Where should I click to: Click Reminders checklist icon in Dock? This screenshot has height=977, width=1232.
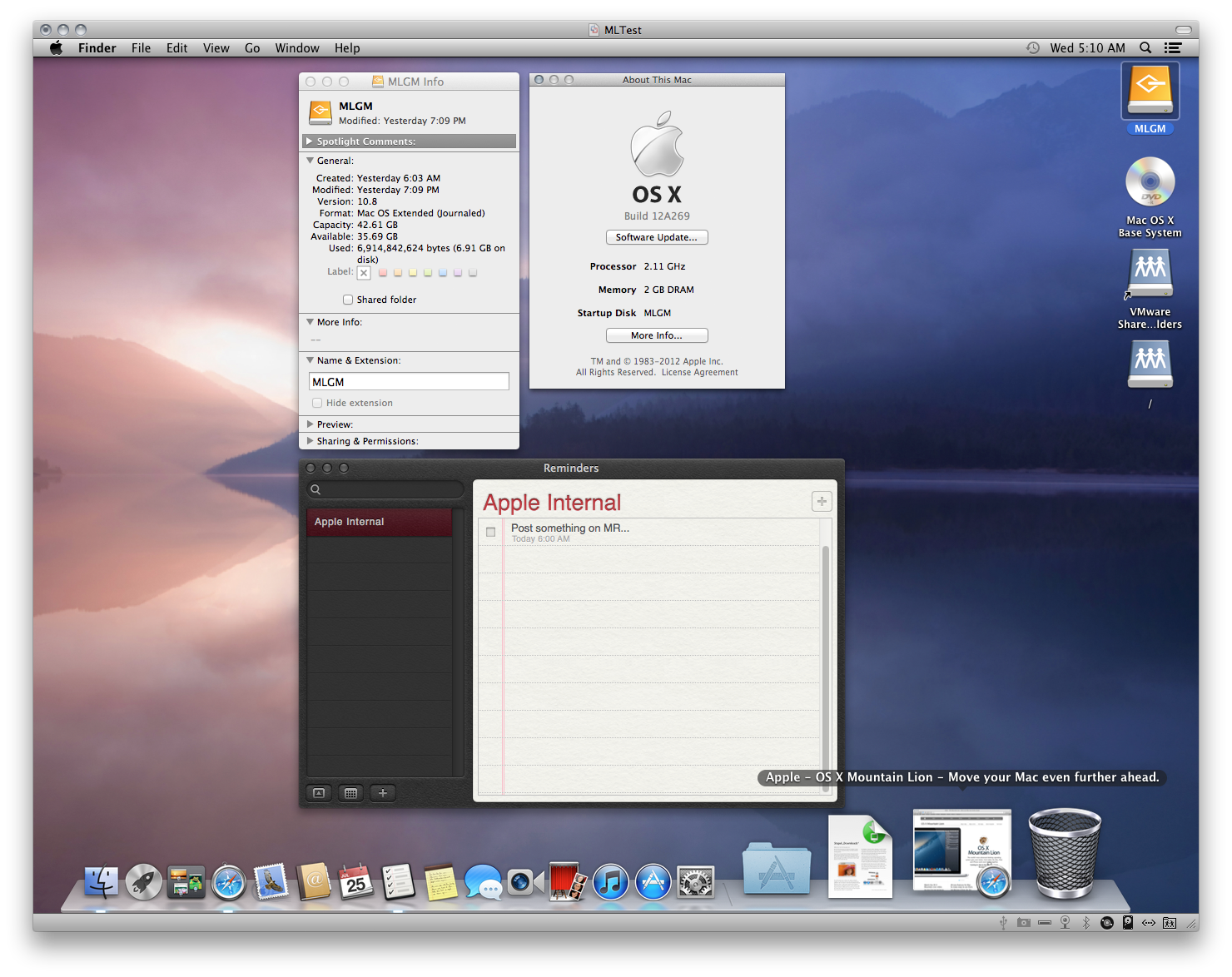click(398, 882)
